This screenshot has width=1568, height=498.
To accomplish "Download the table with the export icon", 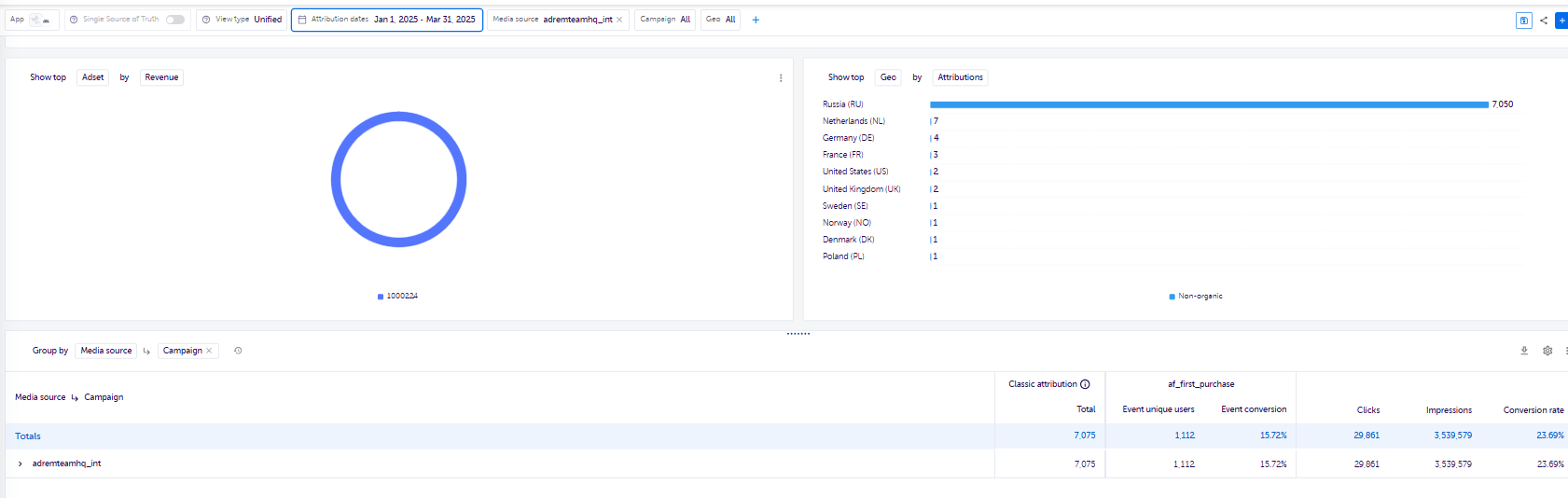I will coord(1524,351).
